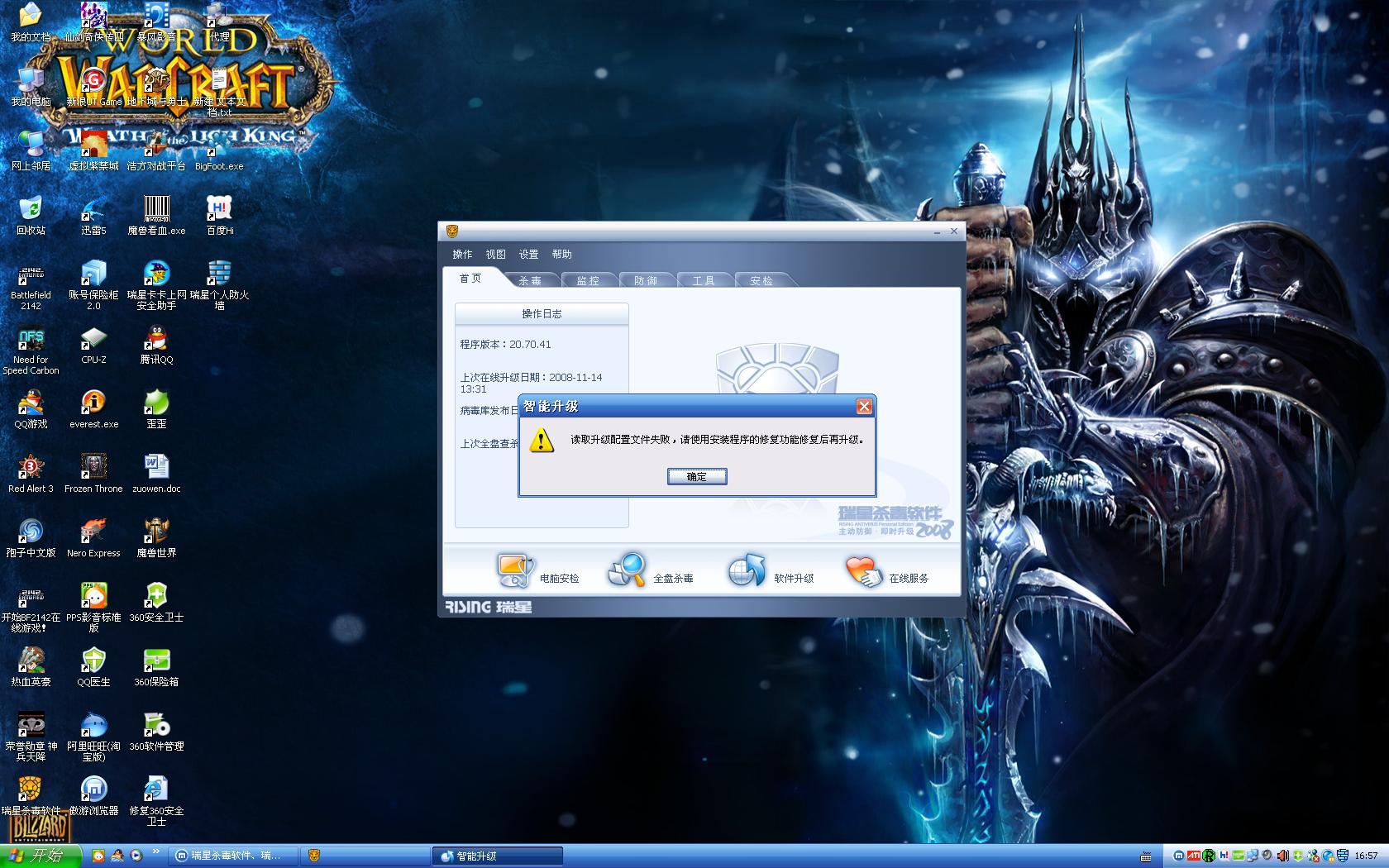The image size is (1389, 868).
Task: Select the QQ游戏 desktop icon
Action: click(x=31, y=409)
